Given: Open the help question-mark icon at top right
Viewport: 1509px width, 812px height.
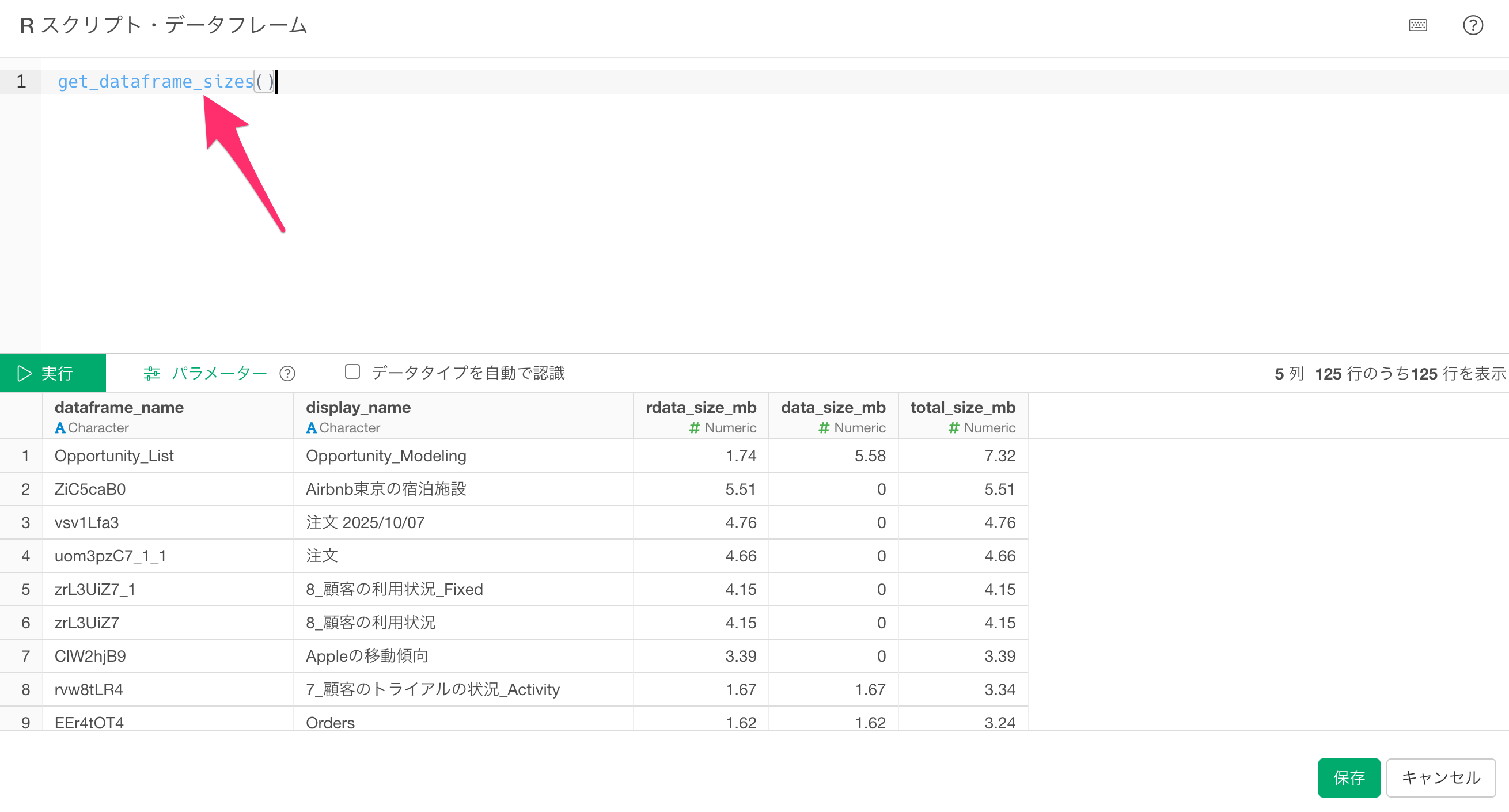Looking at the screenshot, I should (x=1472, y=25).
